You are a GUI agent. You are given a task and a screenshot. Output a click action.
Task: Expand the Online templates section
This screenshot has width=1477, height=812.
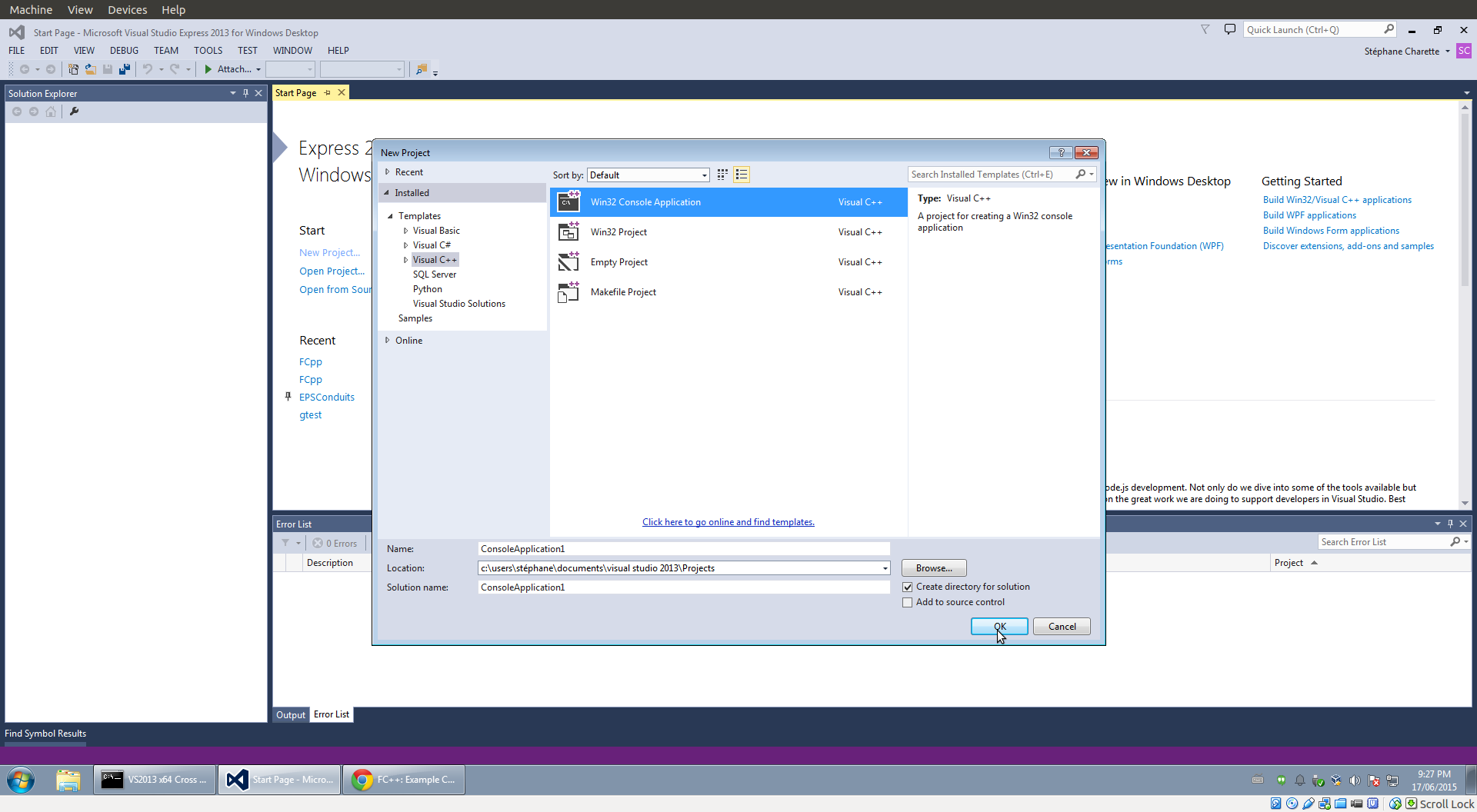pyautogui.click(x=387, y=340)
